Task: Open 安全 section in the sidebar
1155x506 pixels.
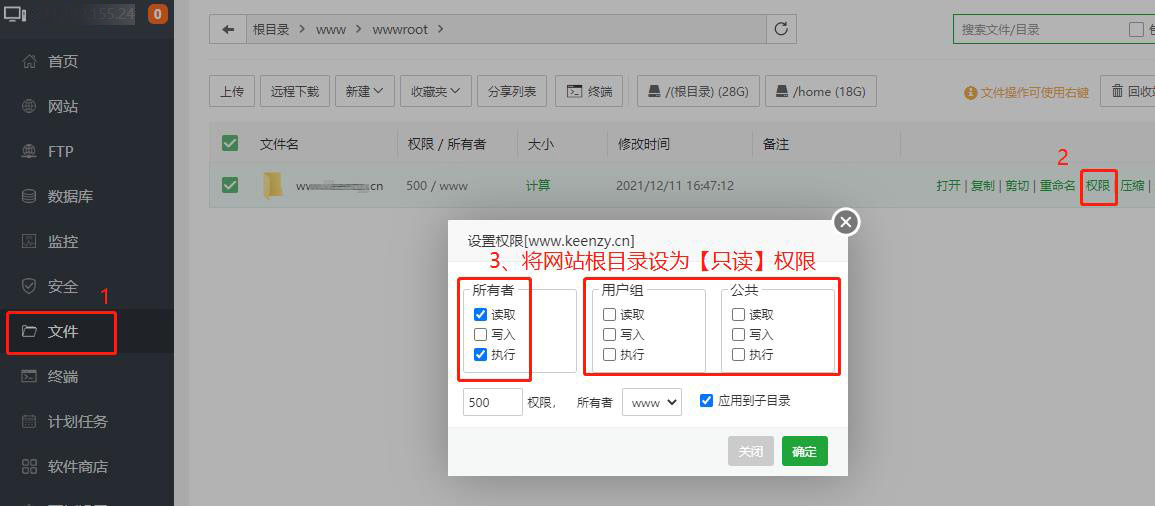Action: [62, 287]
